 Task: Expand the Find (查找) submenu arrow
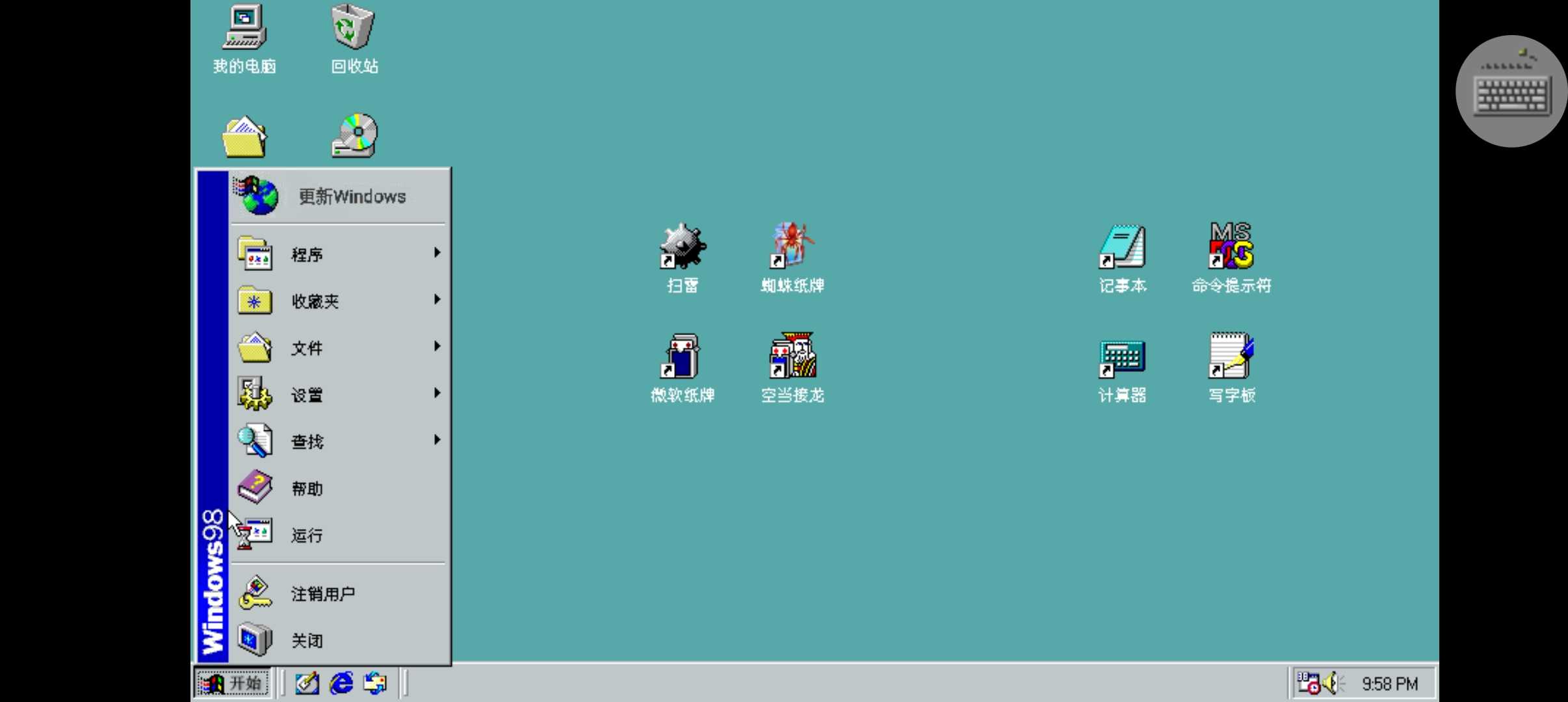coord(437,440)
